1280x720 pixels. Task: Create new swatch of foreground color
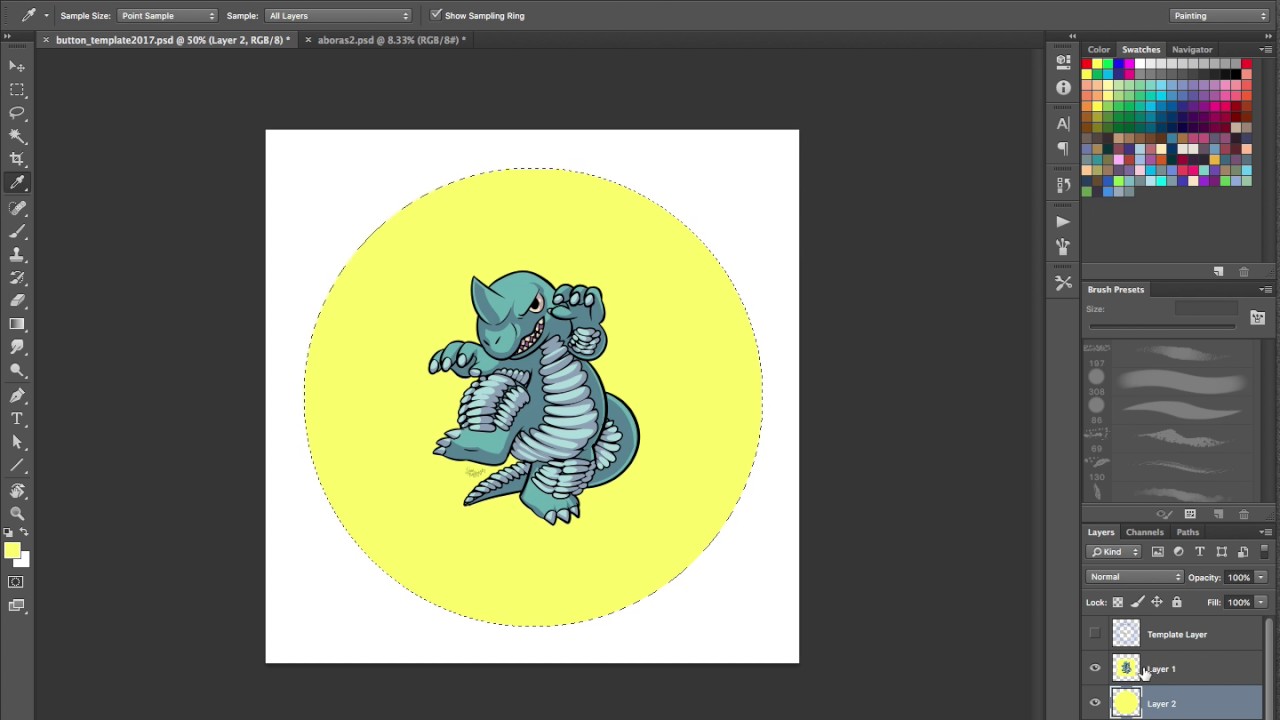1218,271
